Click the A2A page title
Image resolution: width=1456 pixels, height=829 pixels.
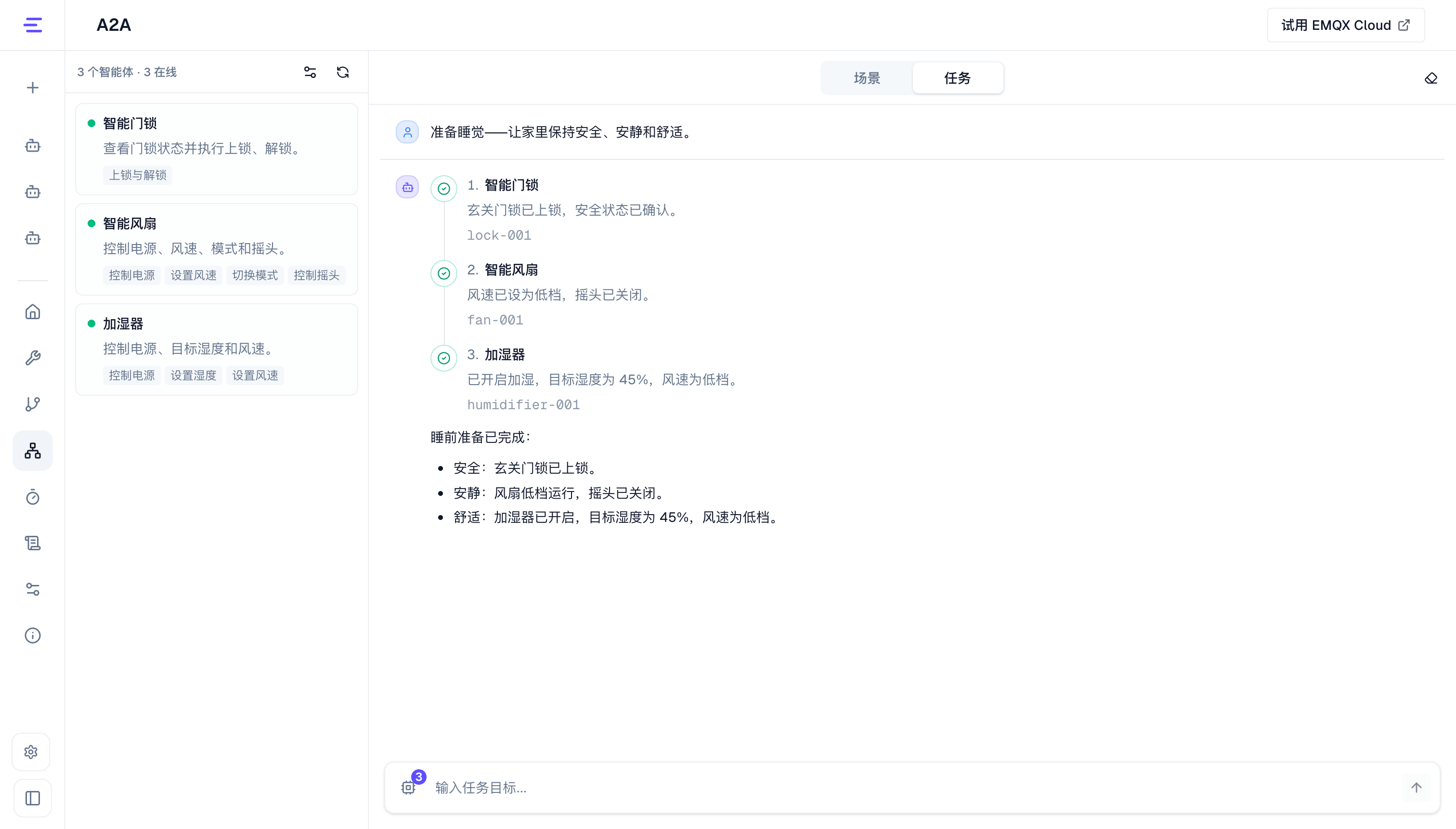pos(114,25)
